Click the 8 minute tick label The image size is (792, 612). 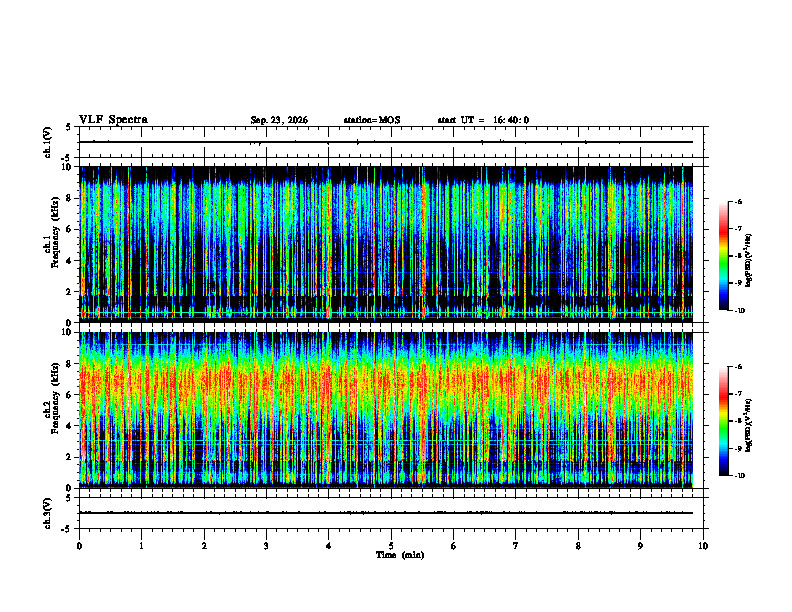(578, 546)
